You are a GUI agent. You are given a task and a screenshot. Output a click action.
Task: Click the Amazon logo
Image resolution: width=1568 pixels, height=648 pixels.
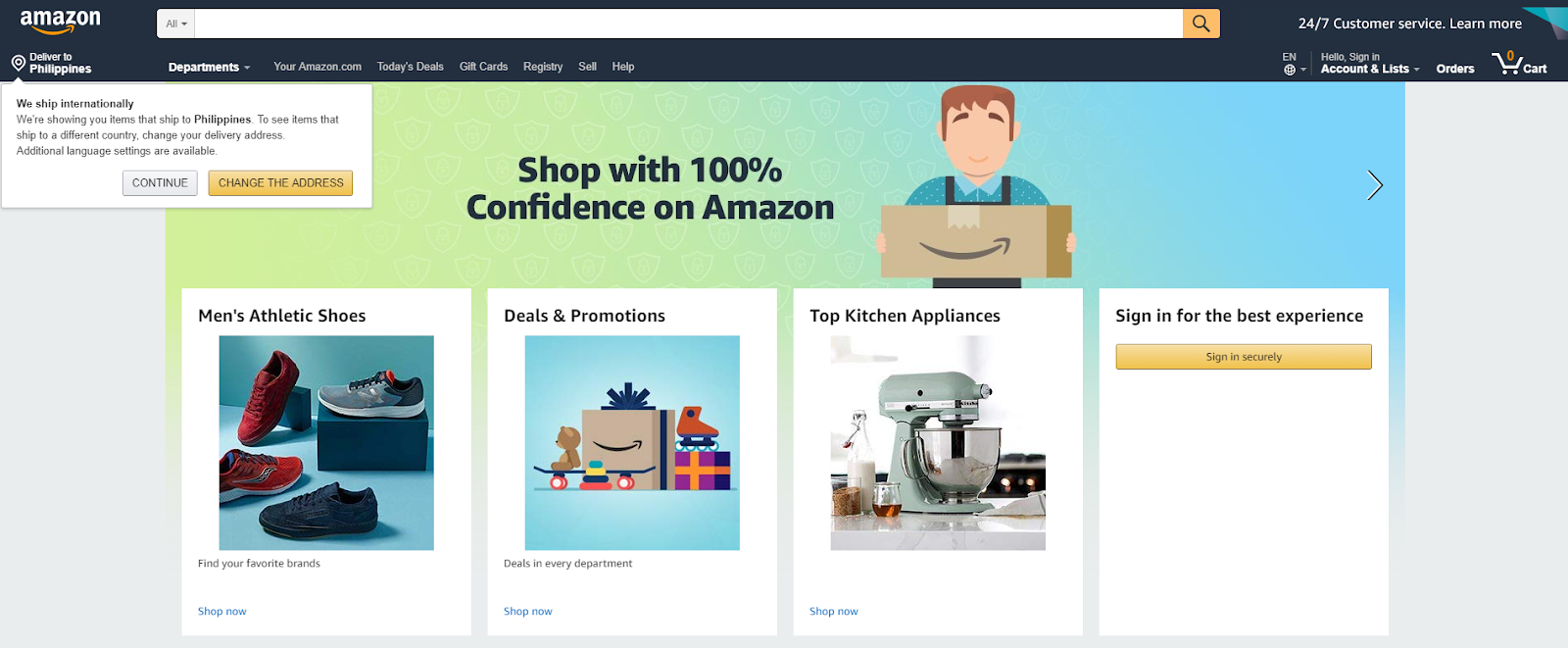pyautogui.click(x=60, y=22)
